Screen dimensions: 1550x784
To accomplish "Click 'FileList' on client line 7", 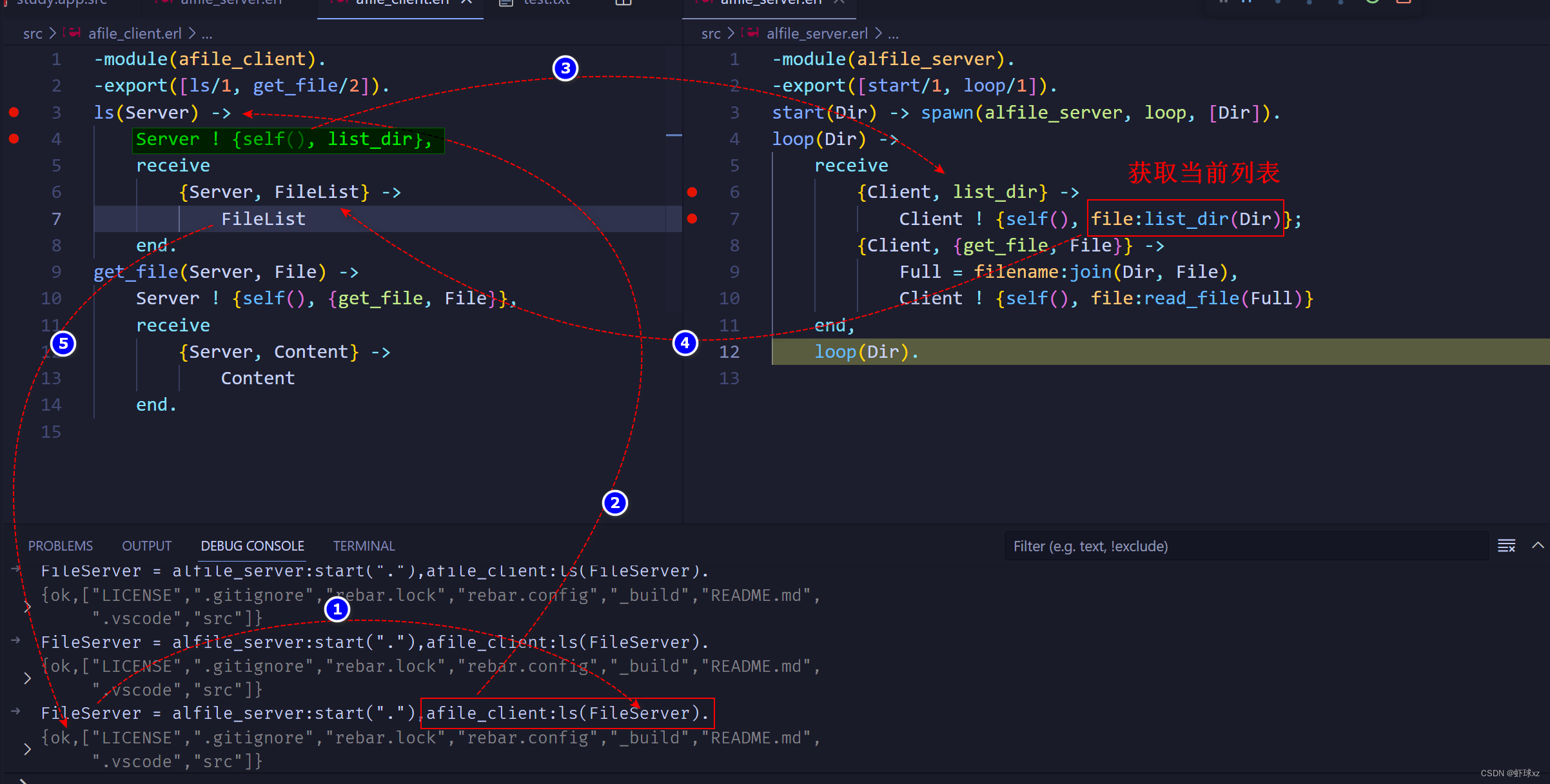I will (263, 219).
